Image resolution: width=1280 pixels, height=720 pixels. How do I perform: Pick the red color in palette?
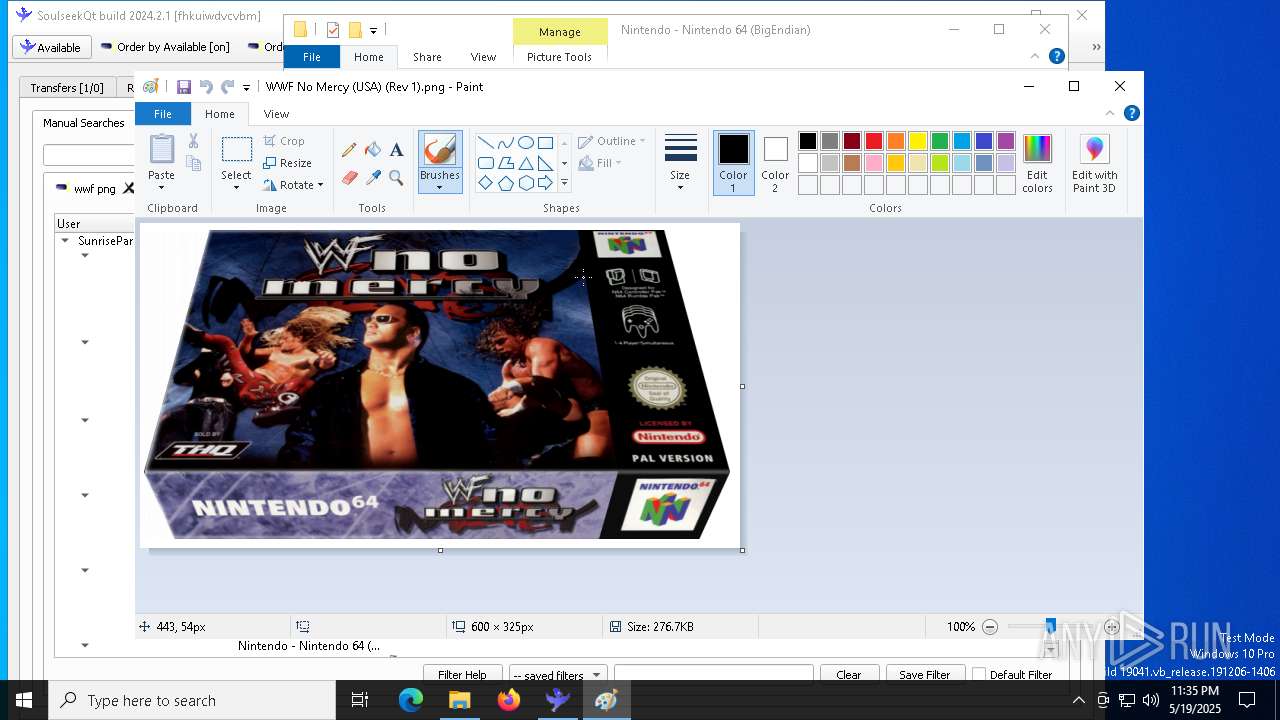click(874, 141)
